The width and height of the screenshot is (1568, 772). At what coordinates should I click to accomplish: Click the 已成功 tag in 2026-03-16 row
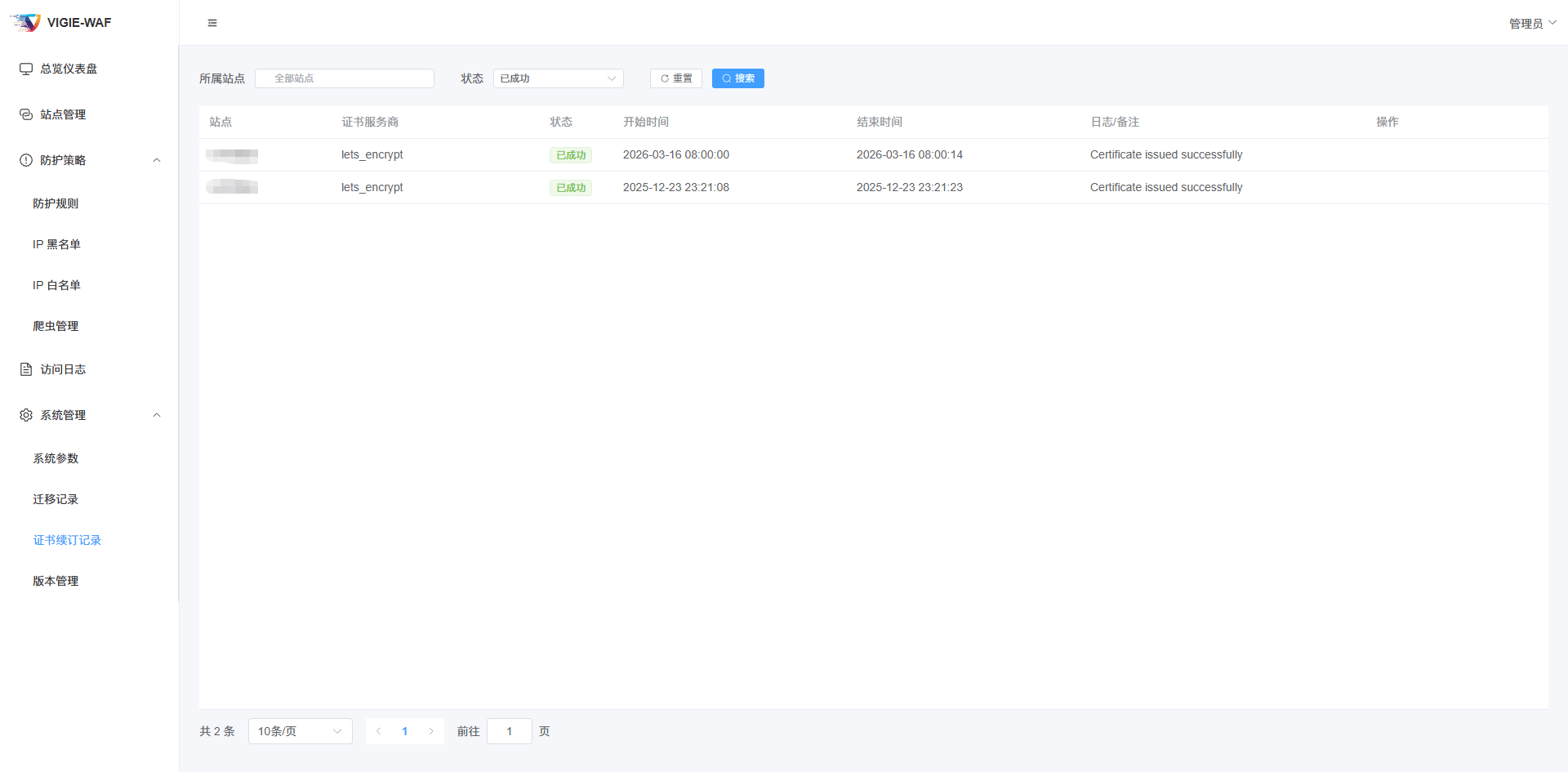(571, 155)
